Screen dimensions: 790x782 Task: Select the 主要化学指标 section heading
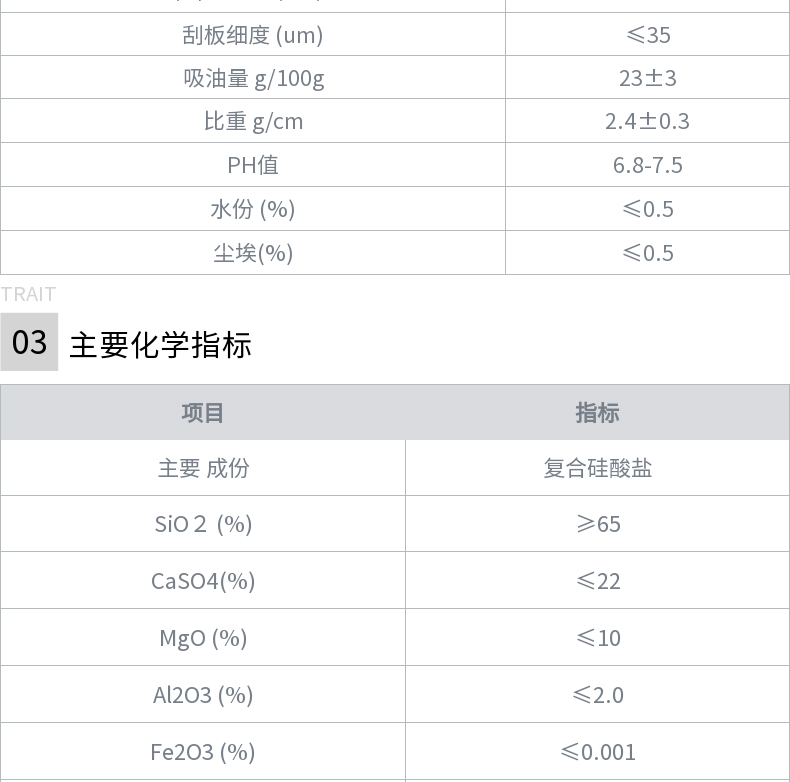tap(160, 345)
